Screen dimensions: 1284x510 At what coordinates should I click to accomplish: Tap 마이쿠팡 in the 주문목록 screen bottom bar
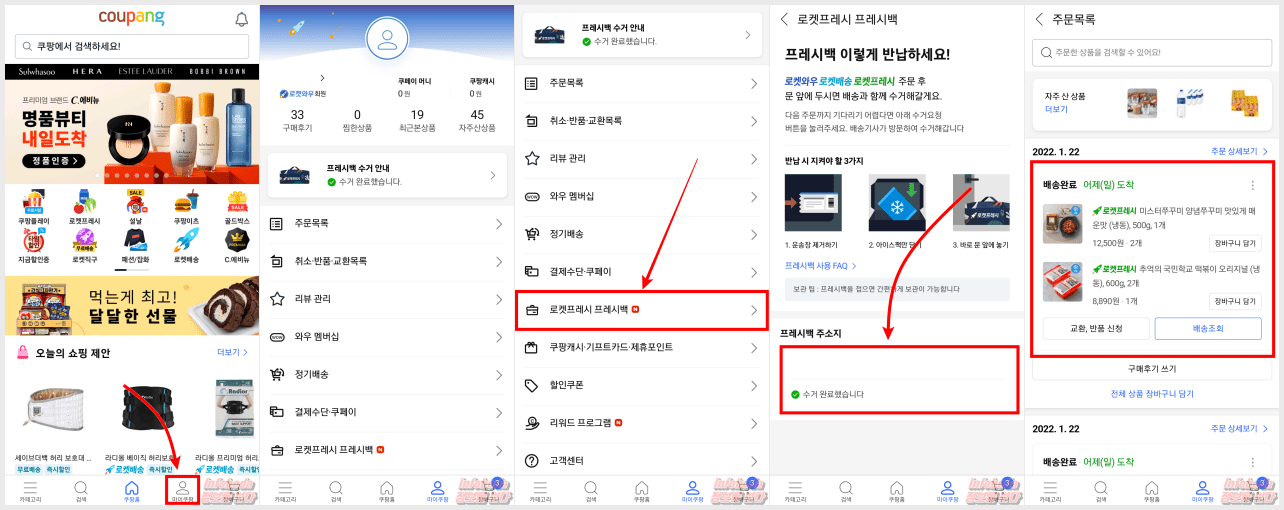1203,491
